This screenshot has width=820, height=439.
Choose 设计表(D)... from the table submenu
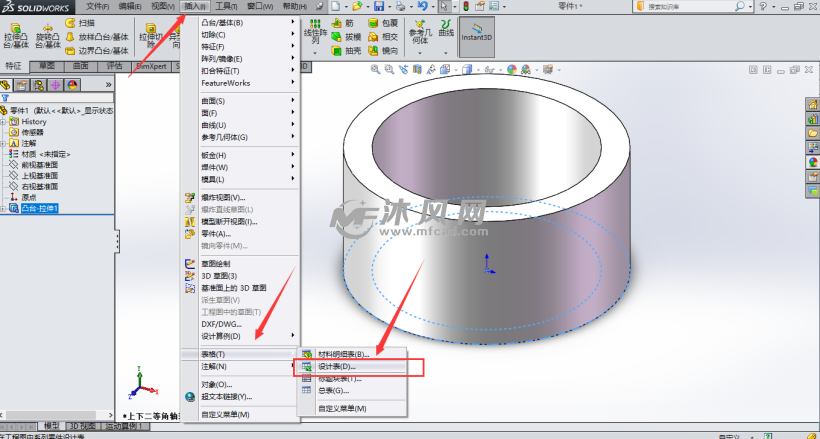[351, 366]
